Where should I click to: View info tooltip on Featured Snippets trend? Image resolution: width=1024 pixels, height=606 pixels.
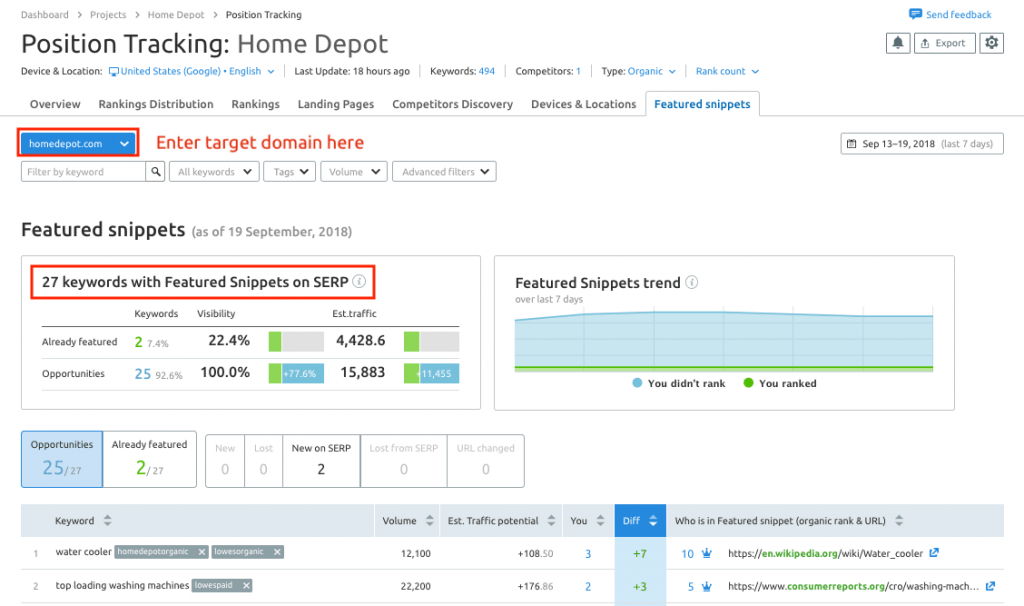point(691,282)
